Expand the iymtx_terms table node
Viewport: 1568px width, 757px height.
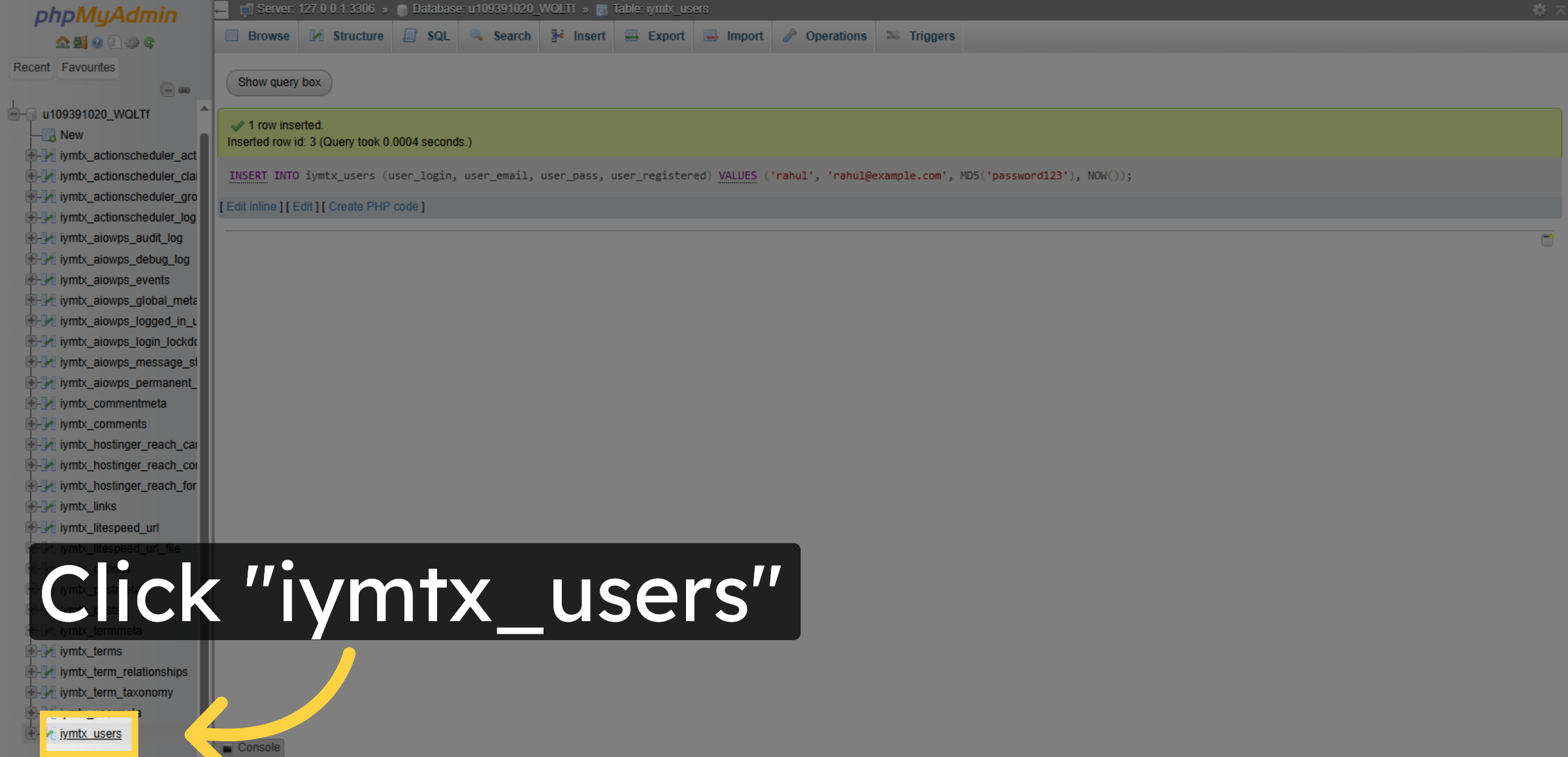31,651
